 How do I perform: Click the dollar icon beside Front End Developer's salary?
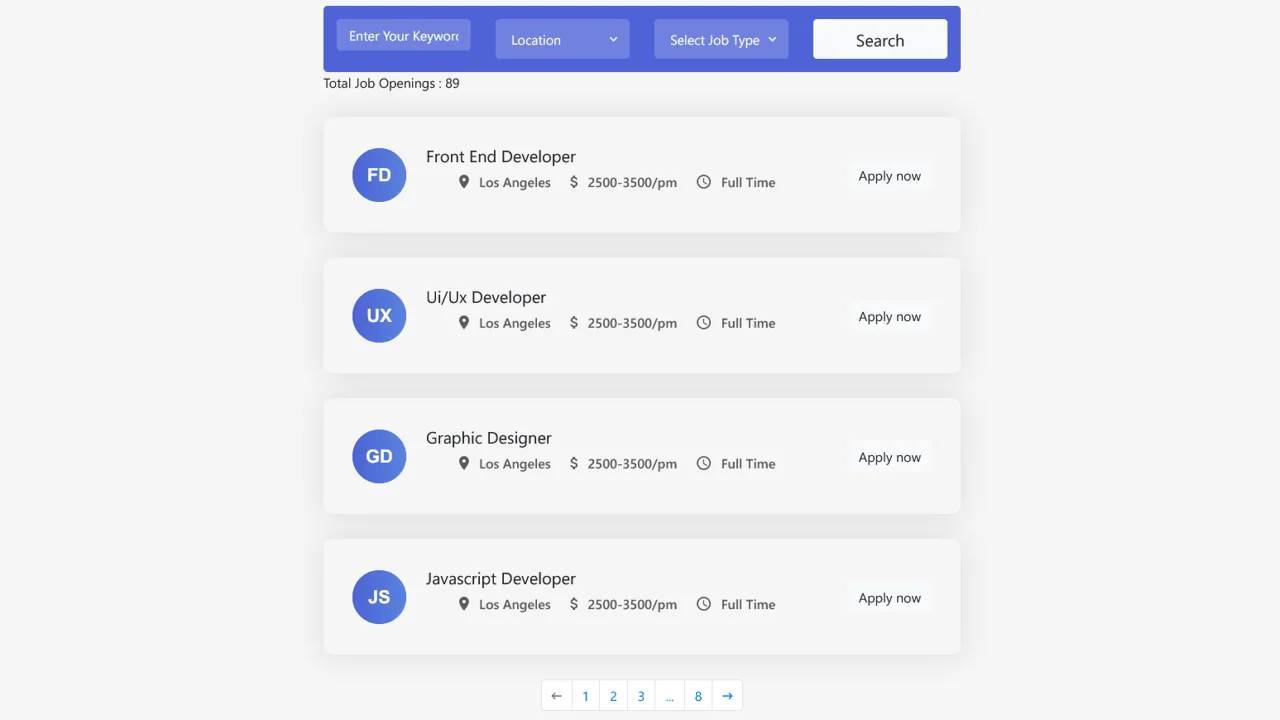pyautogui.click(x=573, y=182)
